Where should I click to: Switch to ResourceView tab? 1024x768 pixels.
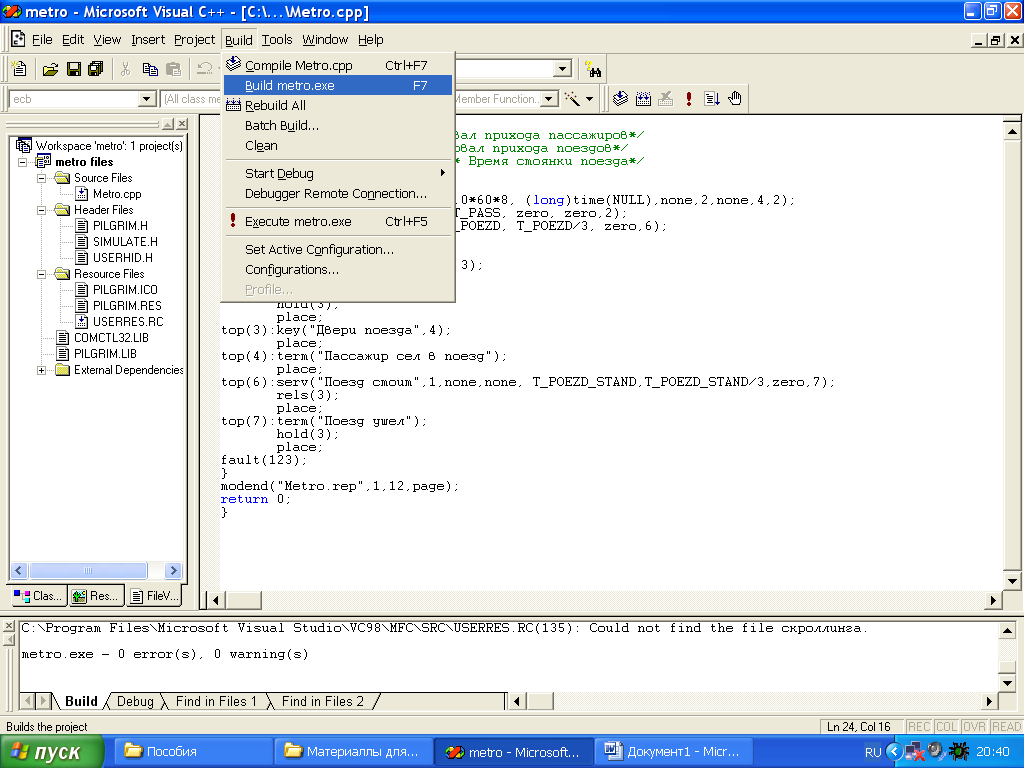(95, 596)
